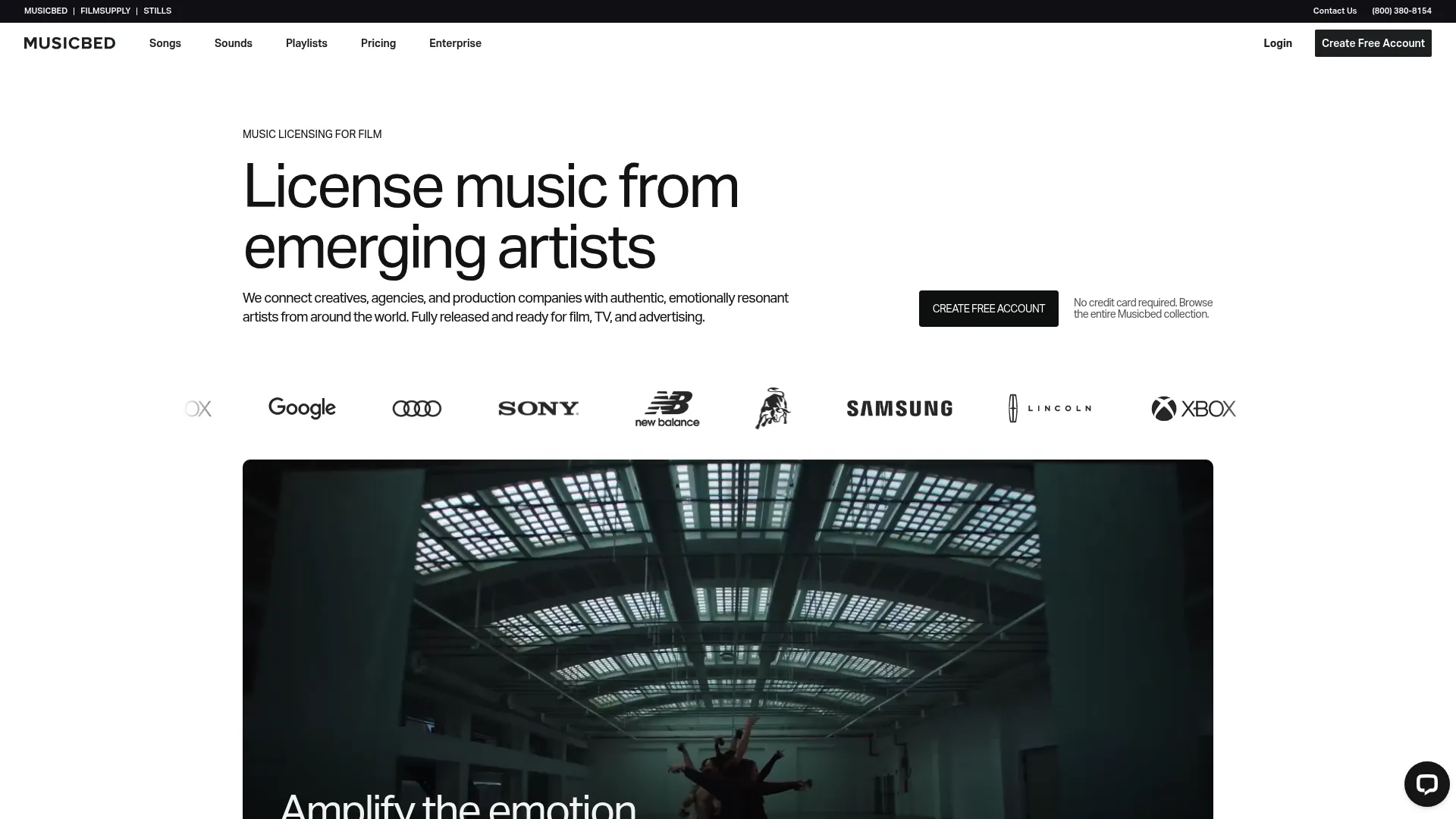Click the New Balance logo

[667, 409]
